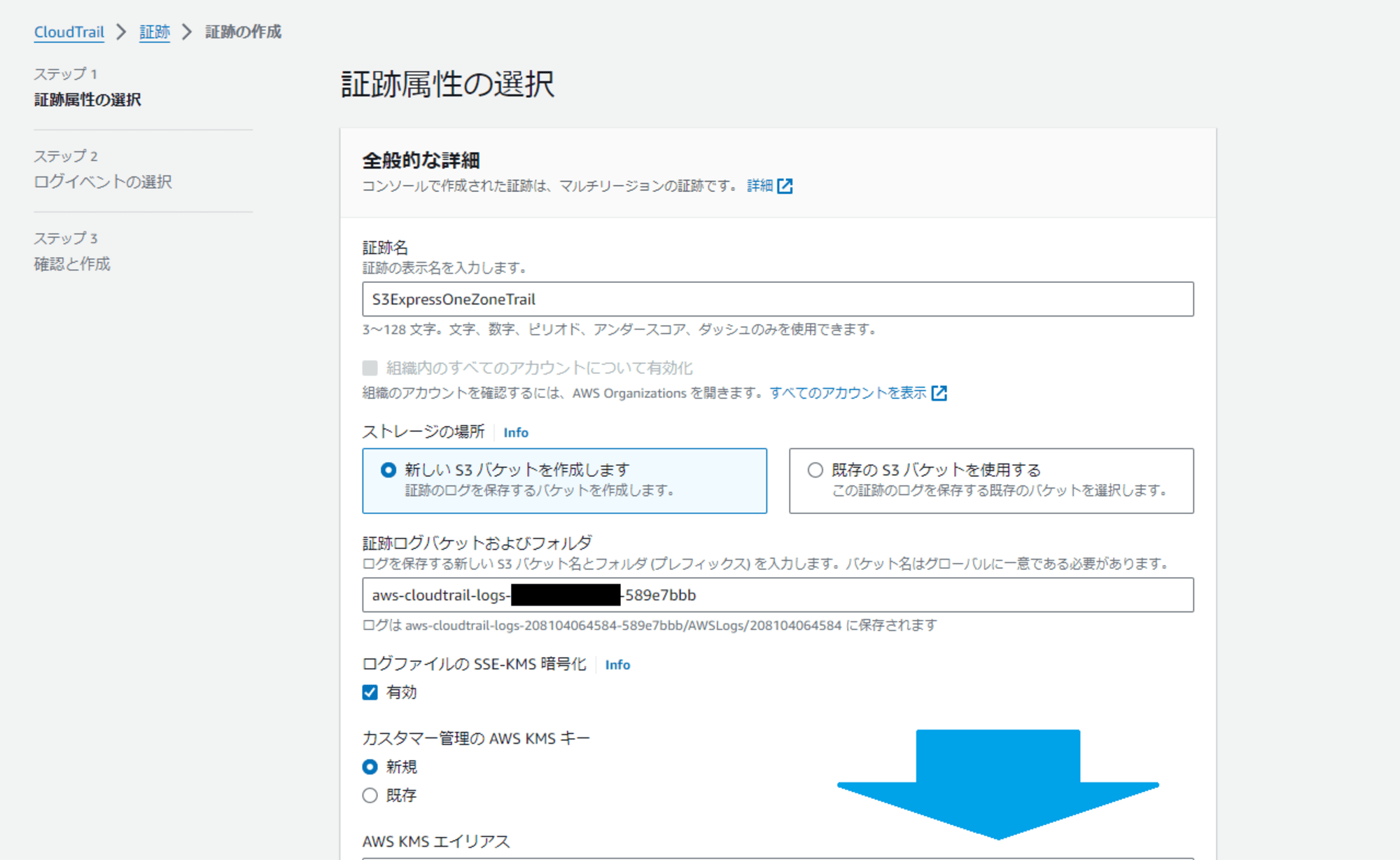This screenshot has width=1400, height=860.
Task: Toggle 組織内のすべてのアカウントについて有効化 checkbox
Action: tap(370, 368)
